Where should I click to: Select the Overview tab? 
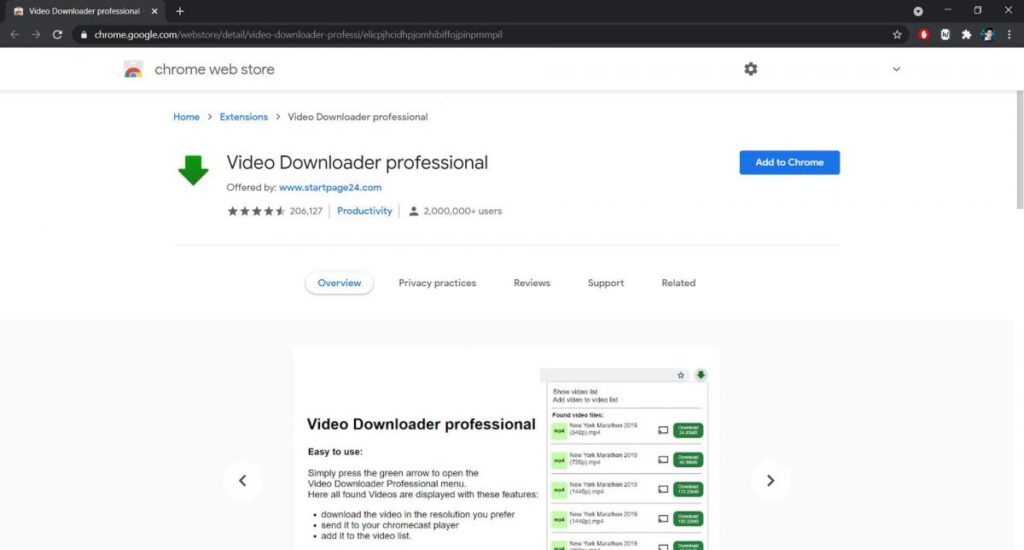coord(339,283)
